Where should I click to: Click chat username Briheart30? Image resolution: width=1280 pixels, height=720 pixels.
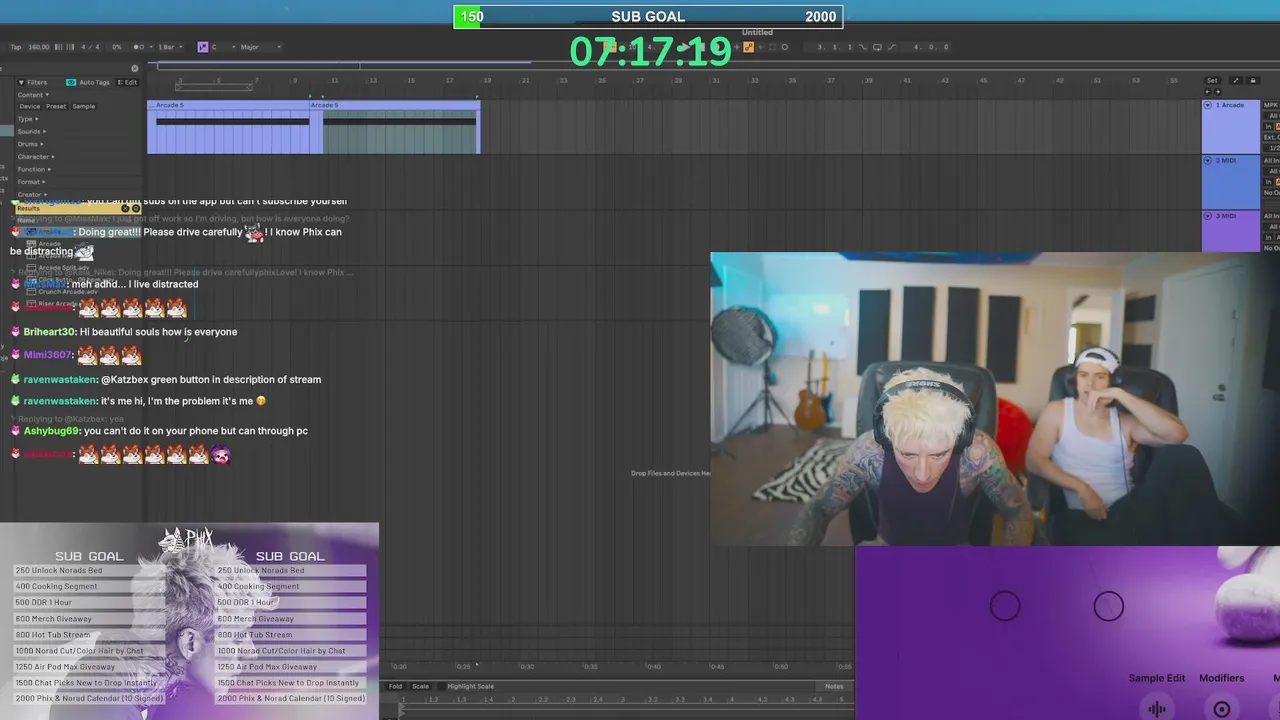click(49, 332)
